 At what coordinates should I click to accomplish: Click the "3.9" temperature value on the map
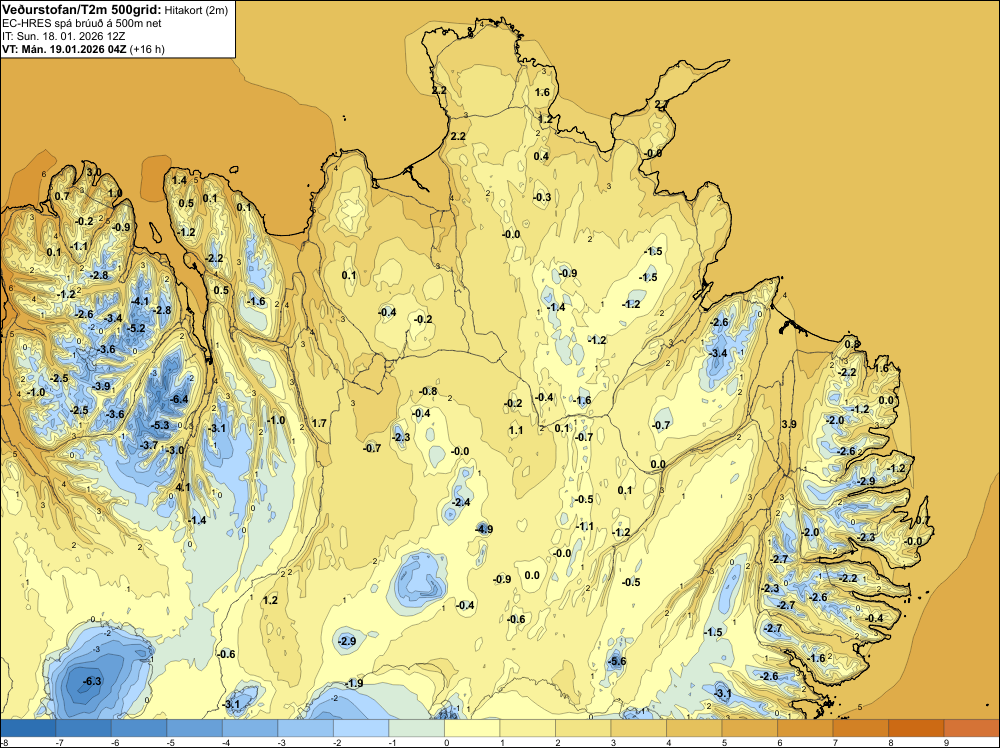[789, 424]
